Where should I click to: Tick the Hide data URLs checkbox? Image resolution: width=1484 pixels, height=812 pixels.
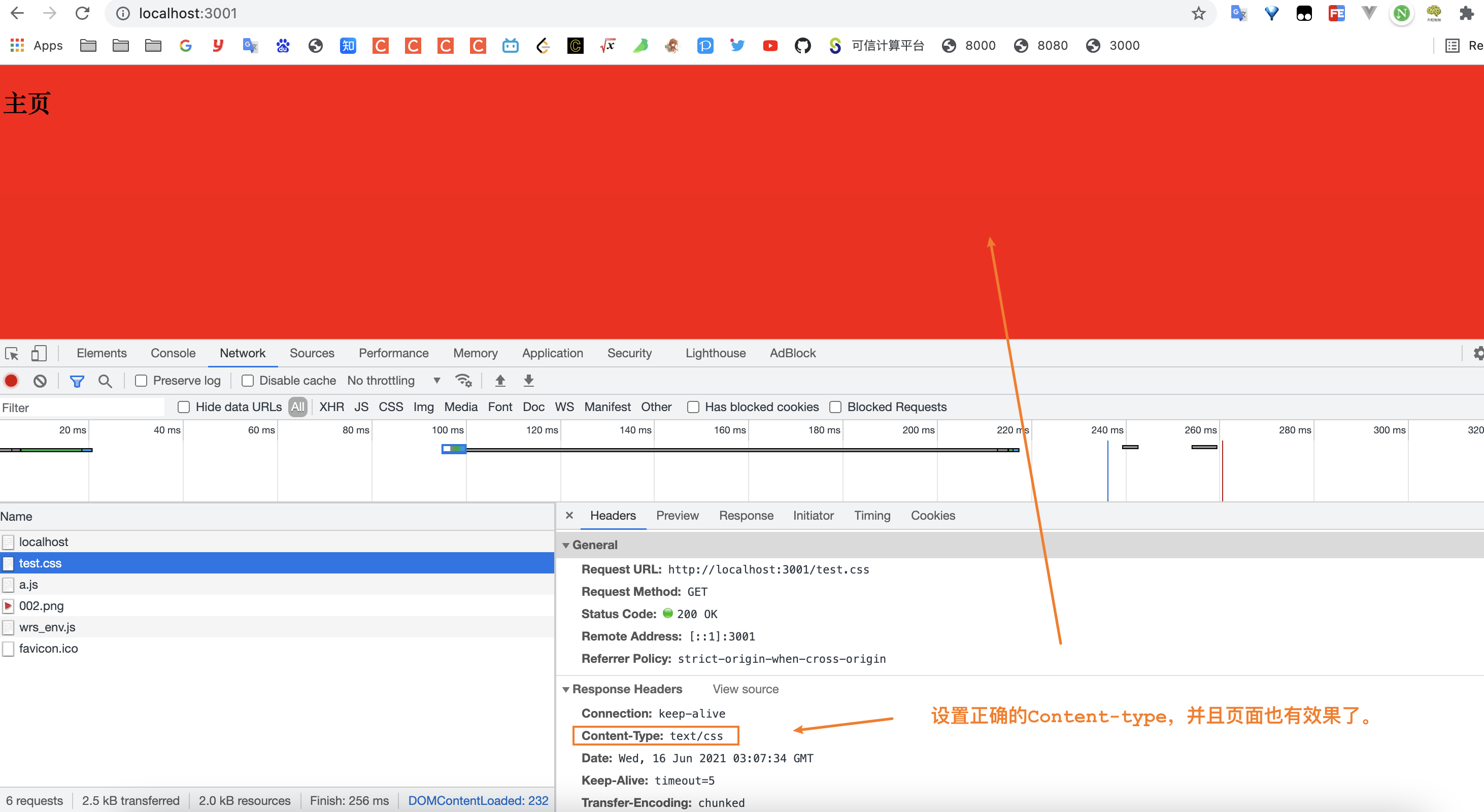(x=184, y=407)
